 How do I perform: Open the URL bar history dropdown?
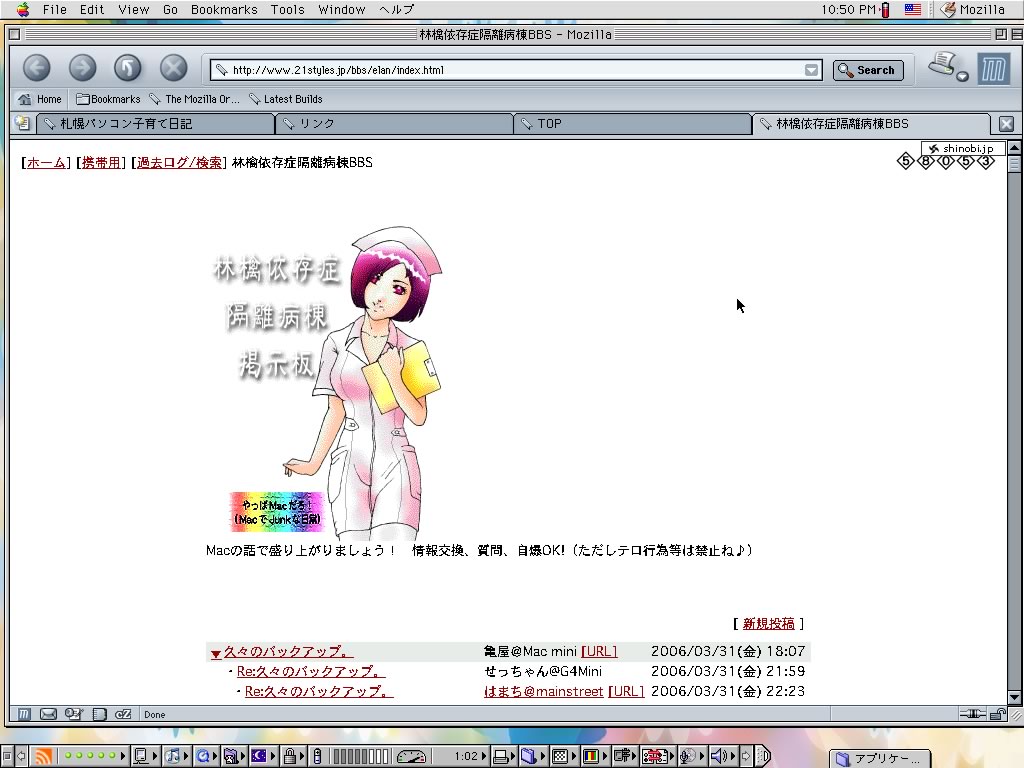point(812,70)
